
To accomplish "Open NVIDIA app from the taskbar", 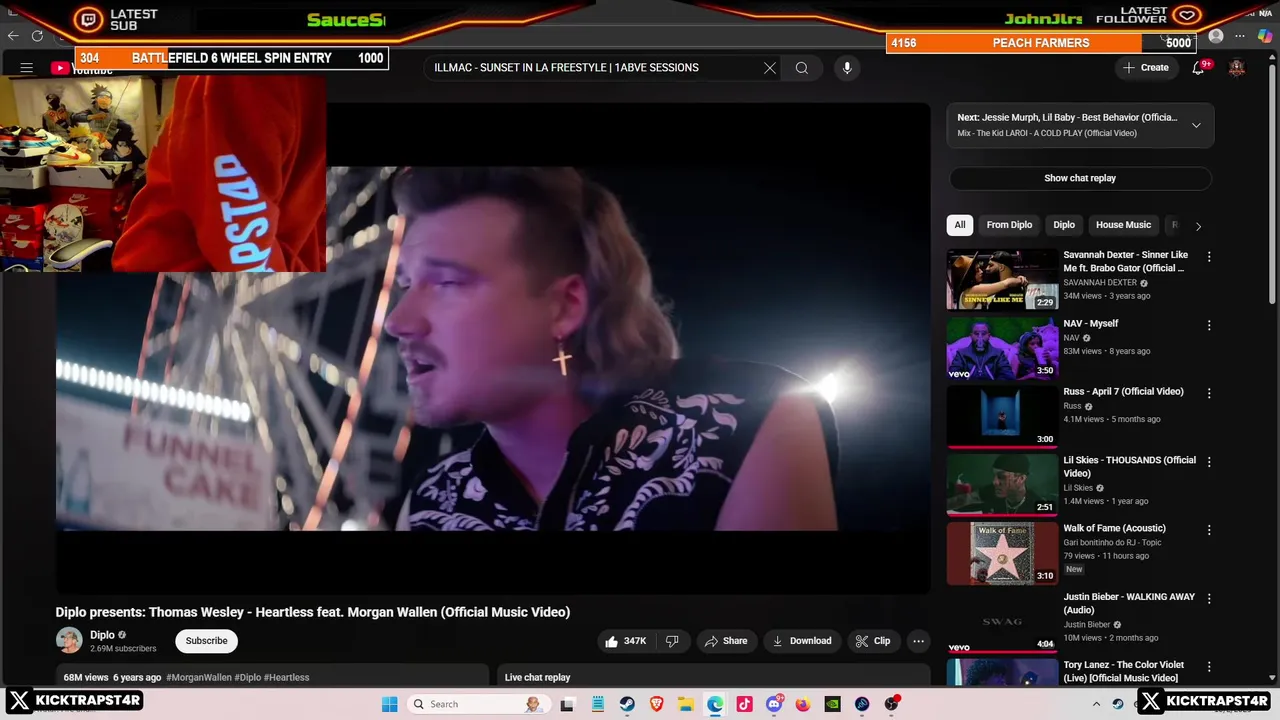I will point(832,704).
